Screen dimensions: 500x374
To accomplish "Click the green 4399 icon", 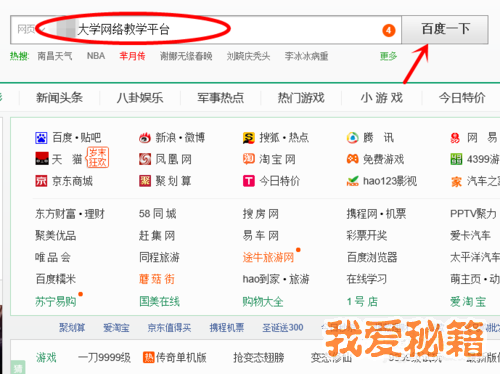I will pos(456,159).
